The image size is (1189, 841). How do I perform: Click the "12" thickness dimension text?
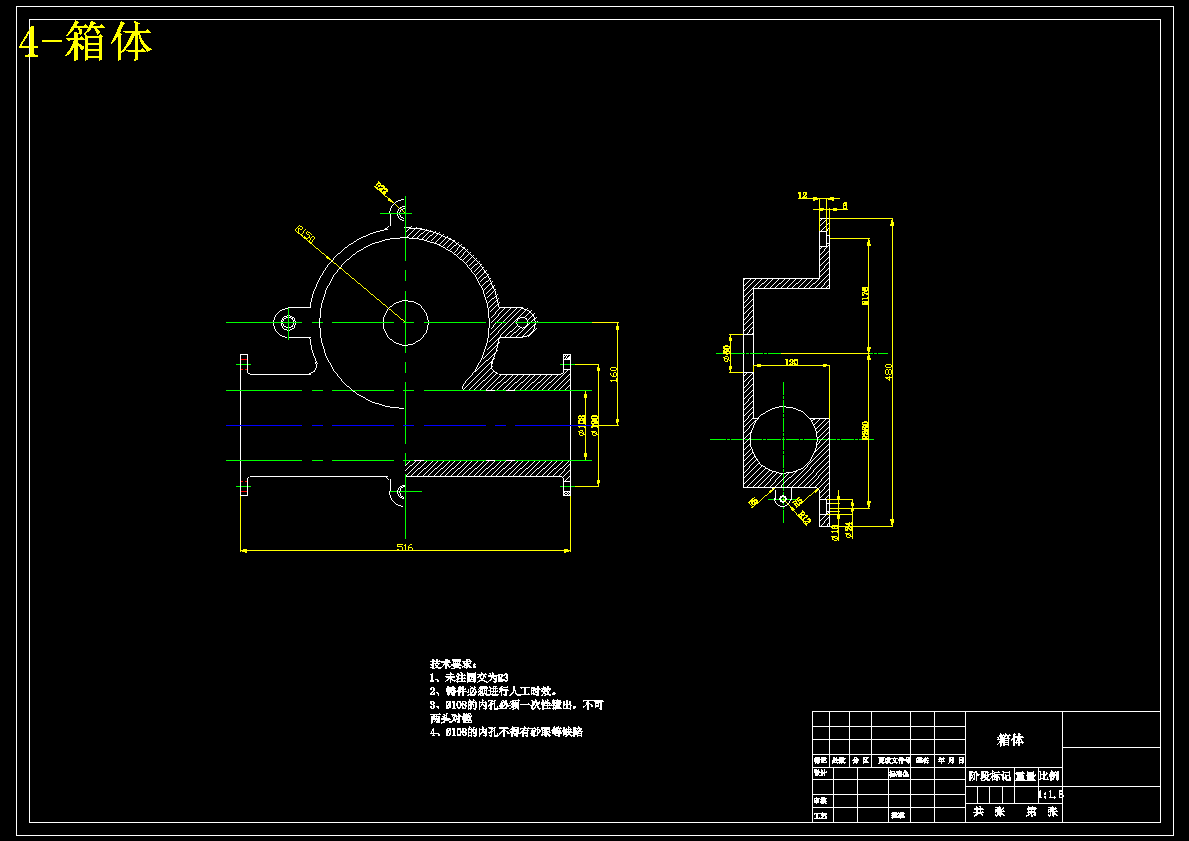tap(802, 196)
